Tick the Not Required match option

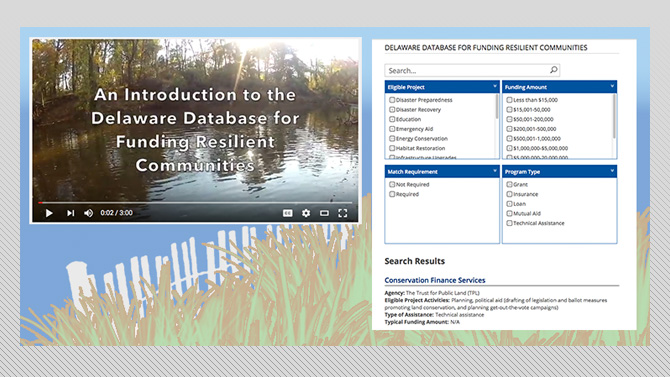pos(392,184)
